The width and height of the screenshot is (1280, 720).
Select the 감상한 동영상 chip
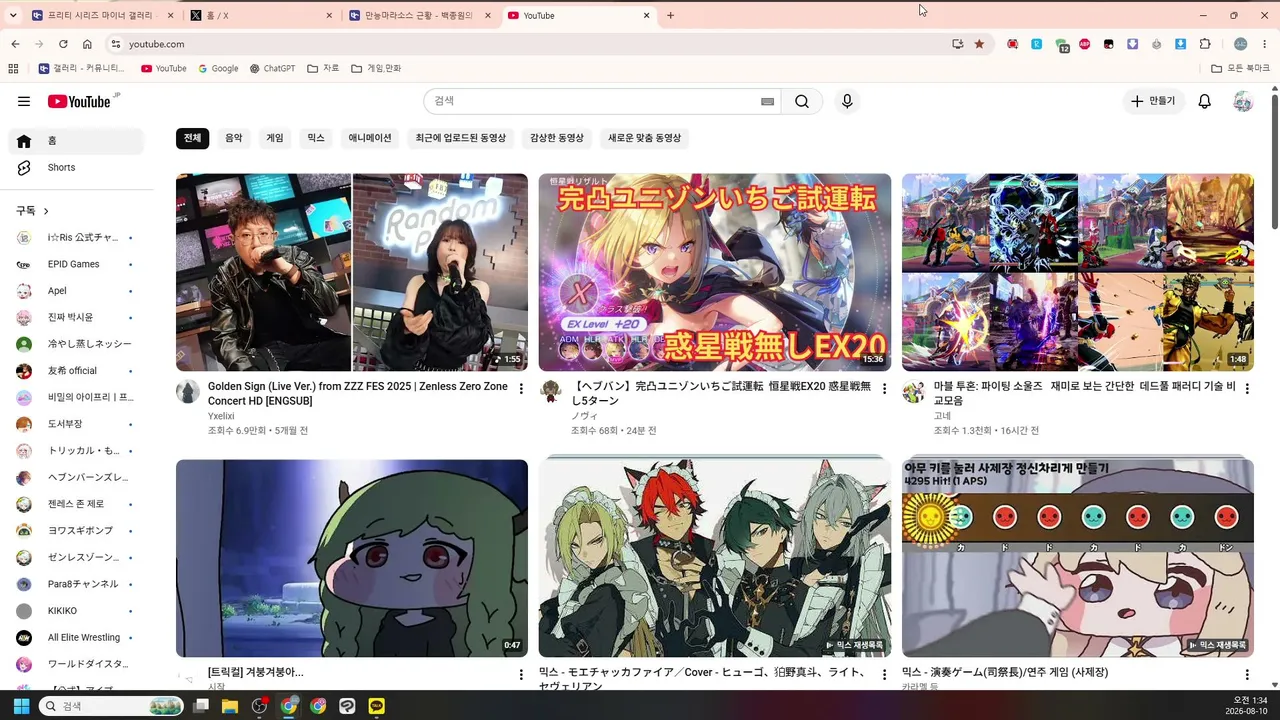click(557, 138)
